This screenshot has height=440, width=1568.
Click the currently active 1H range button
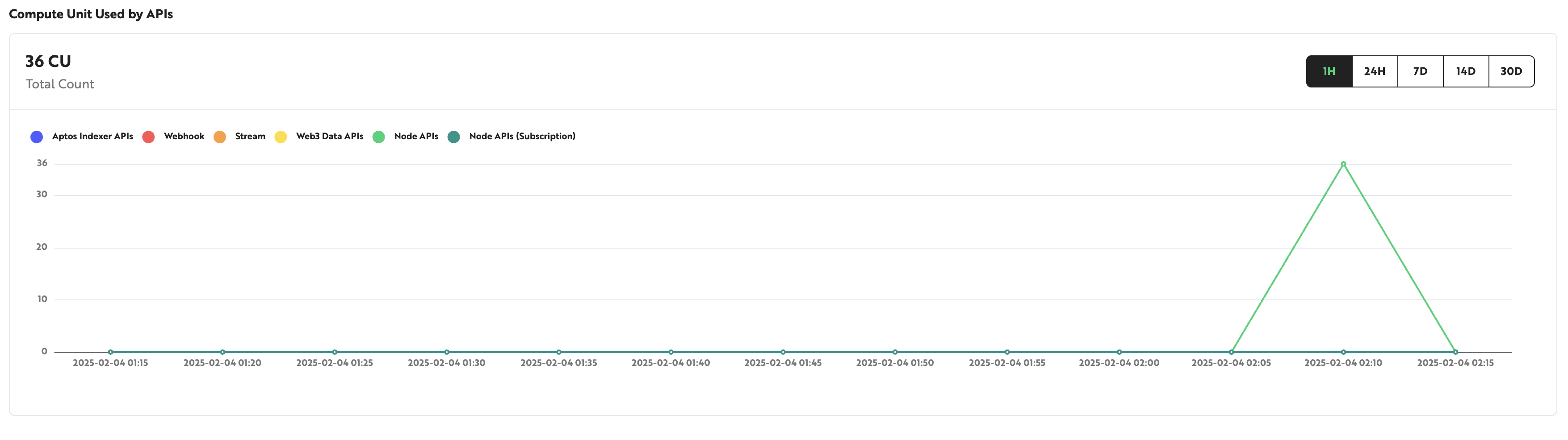[x=1329, y=71]
